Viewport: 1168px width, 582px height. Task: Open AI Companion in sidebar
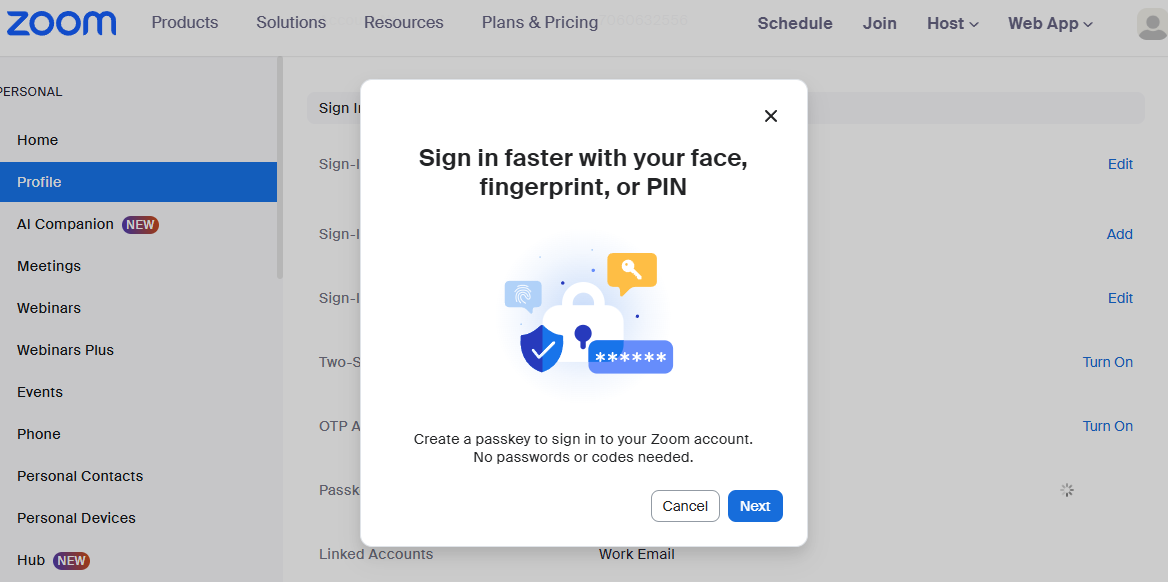click(x=66, y=224)
